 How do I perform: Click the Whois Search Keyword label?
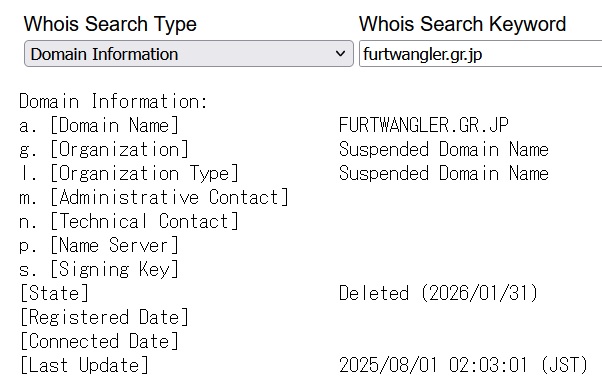click(x=462, y=24)
